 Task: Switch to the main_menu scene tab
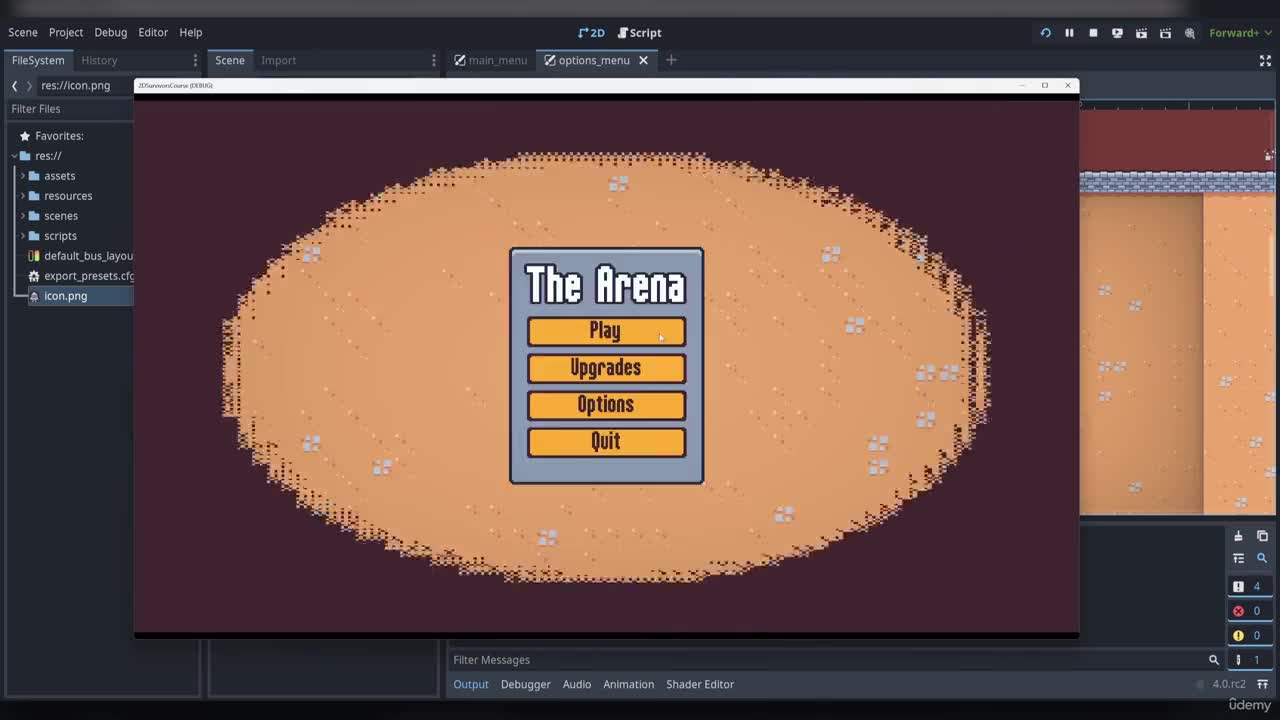[x=490, y=60]
